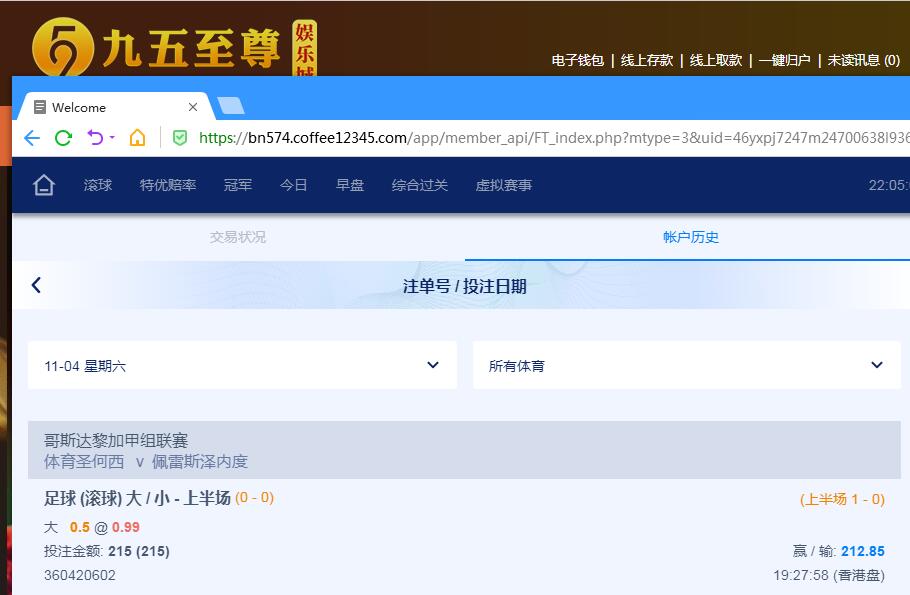
Task: Switch to 交易状况 tab
Action: click(238, 237)
